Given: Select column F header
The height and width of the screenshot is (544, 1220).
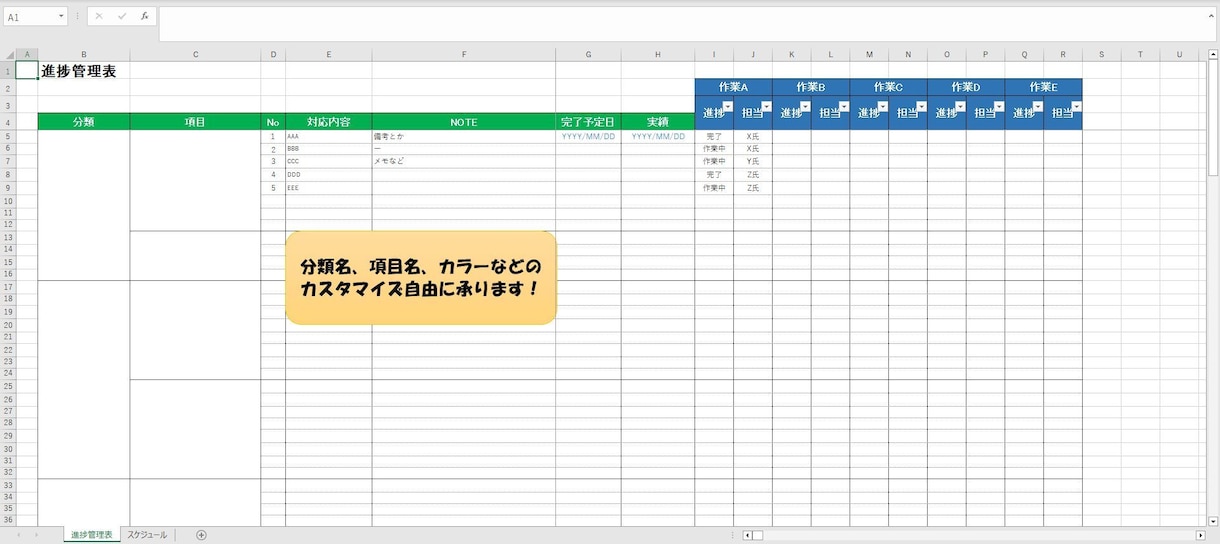Looking at the screenshot, I should (x=464, y=54).
